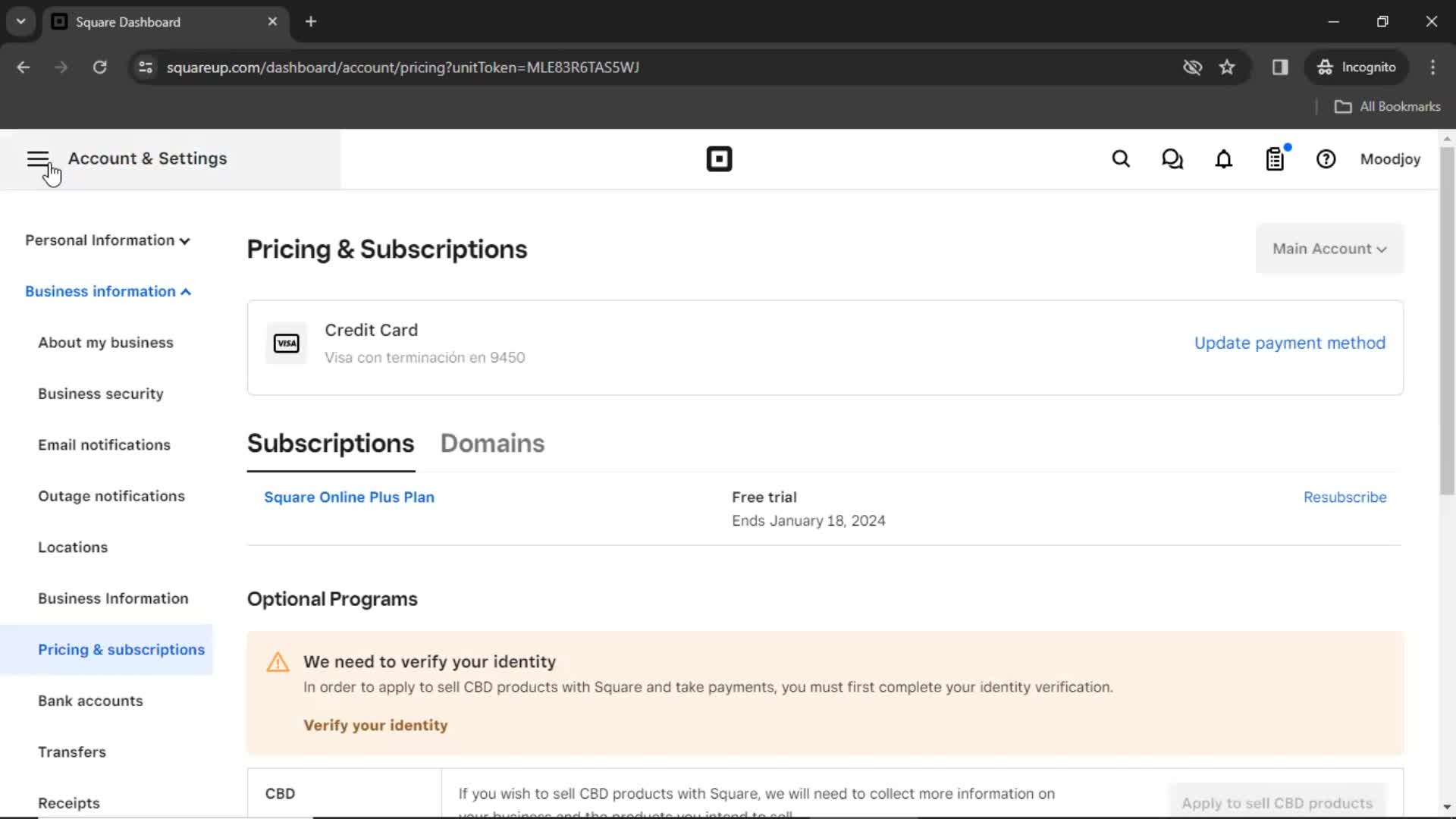This screenshot has width=1456, height=819.
Task: Open the help question mark icon
Action: pos(1326,159)
